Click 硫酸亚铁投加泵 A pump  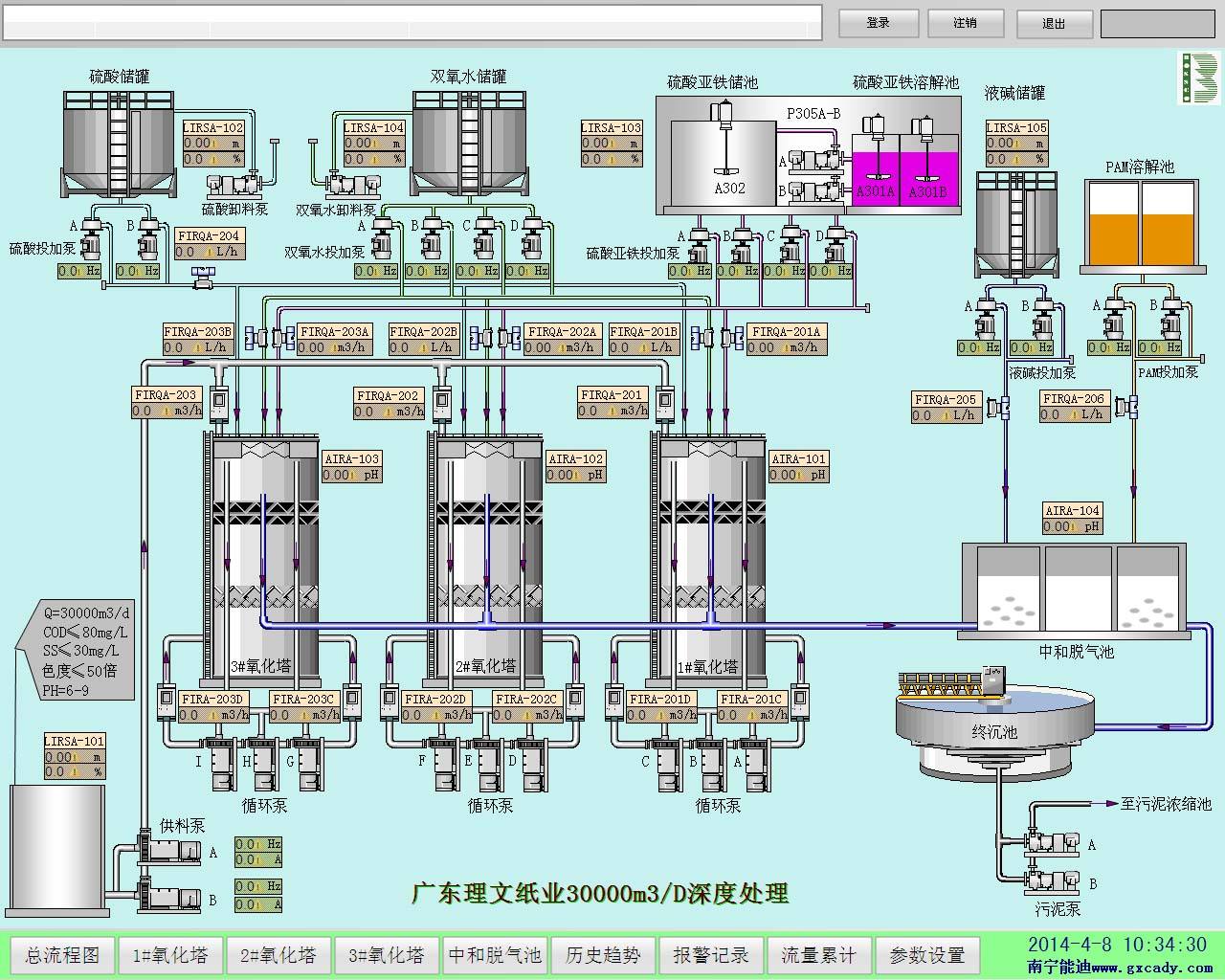coord(700,246)
